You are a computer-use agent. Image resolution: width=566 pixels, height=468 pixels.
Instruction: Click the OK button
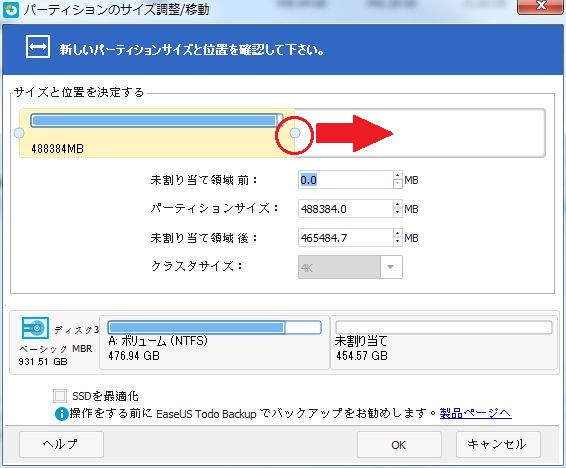click(x=399, y=445)
